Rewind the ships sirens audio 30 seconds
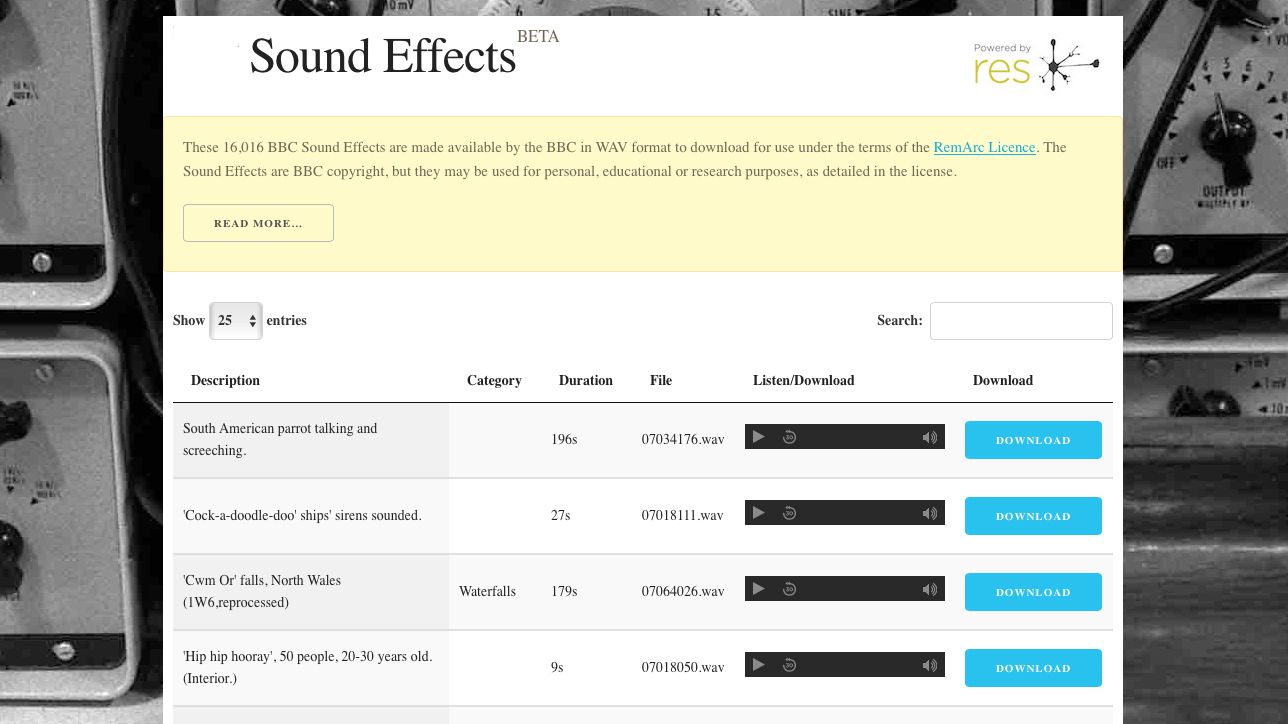Screen dimensions: 1288x724 point(789,512)
